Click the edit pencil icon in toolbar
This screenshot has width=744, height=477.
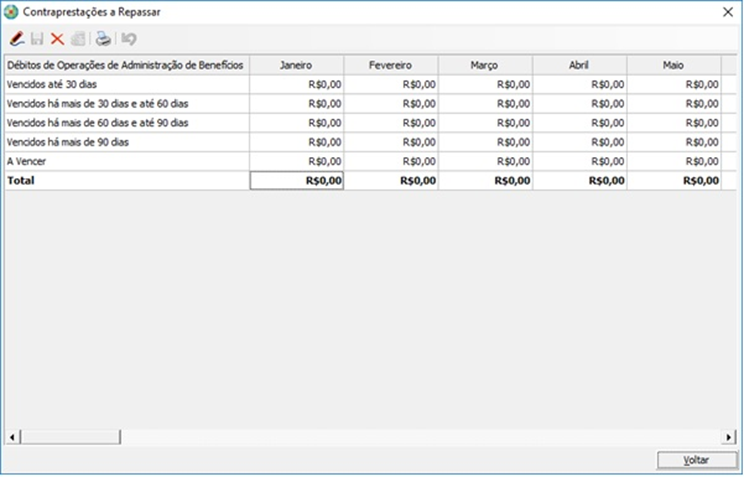(16, 39)
